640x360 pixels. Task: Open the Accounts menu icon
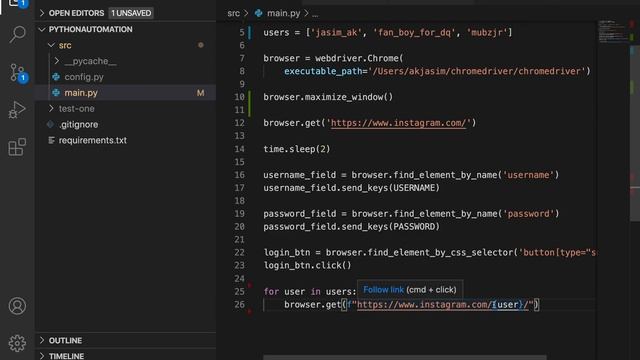(x=17, y=306)
